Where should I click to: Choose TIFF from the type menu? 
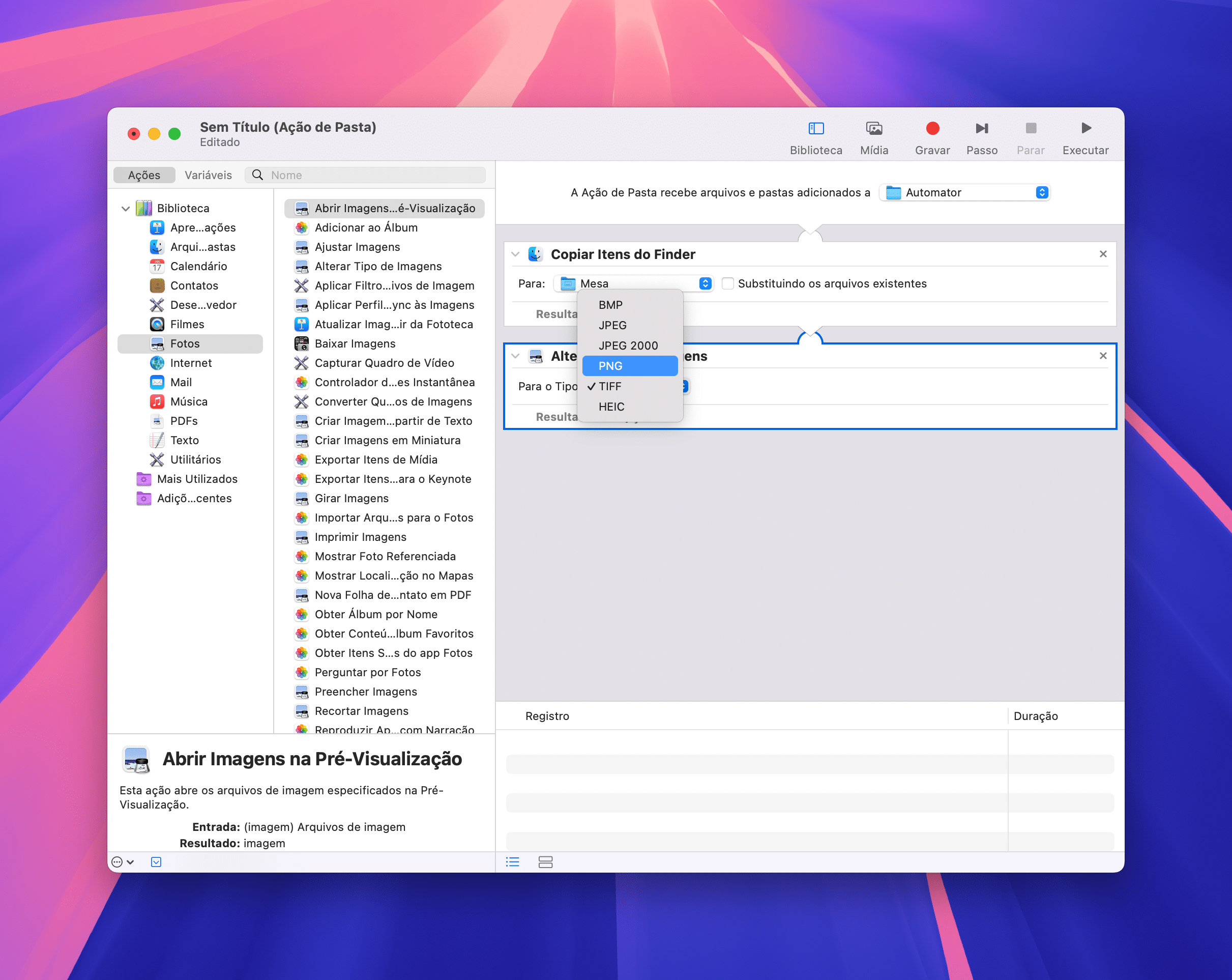(x=630, y=387)
